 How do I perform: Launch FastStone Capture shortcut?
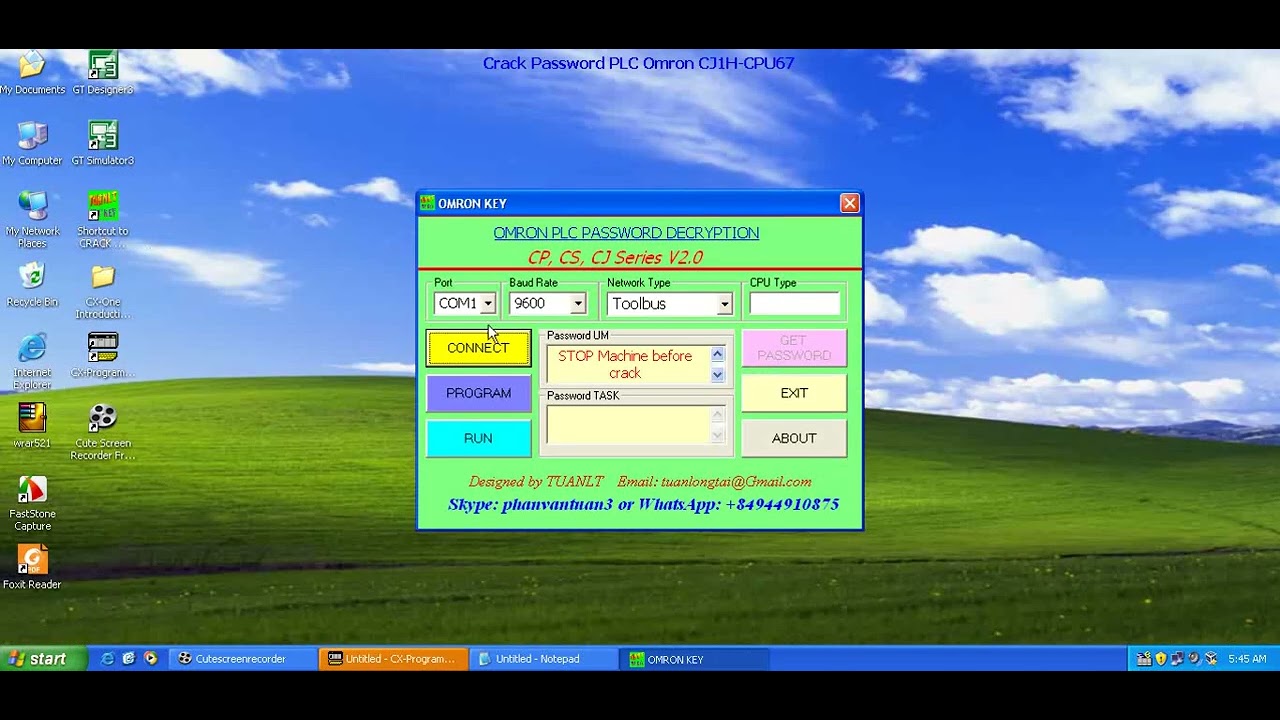[32, 503]
